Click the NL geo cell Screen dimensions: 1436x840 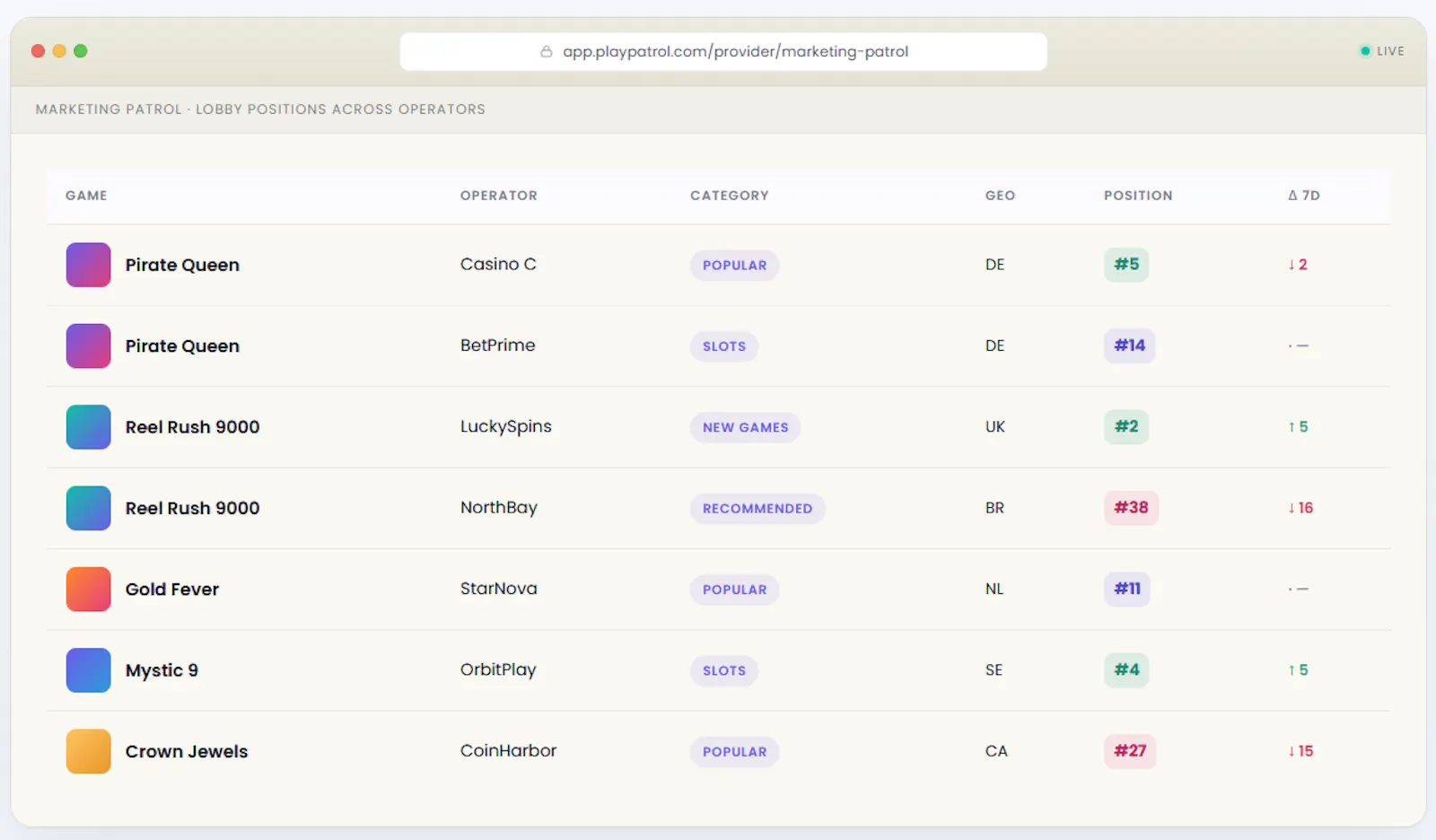(994, 589)
